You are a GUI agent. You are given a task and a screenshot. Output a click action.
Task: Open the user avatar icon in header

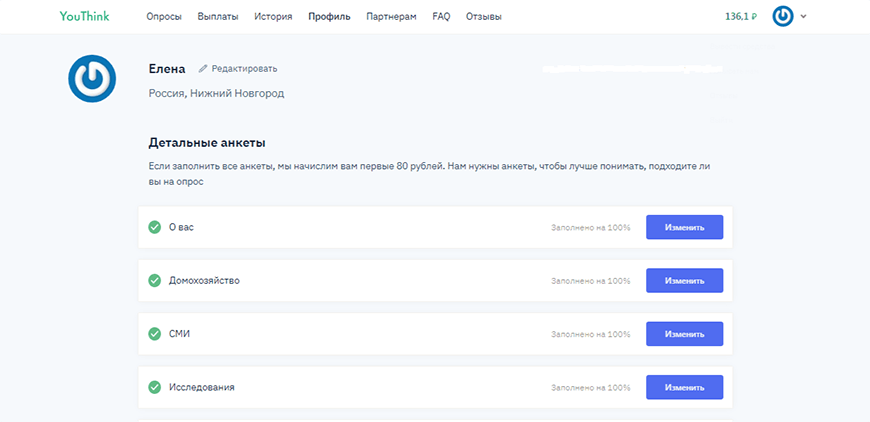783,17
